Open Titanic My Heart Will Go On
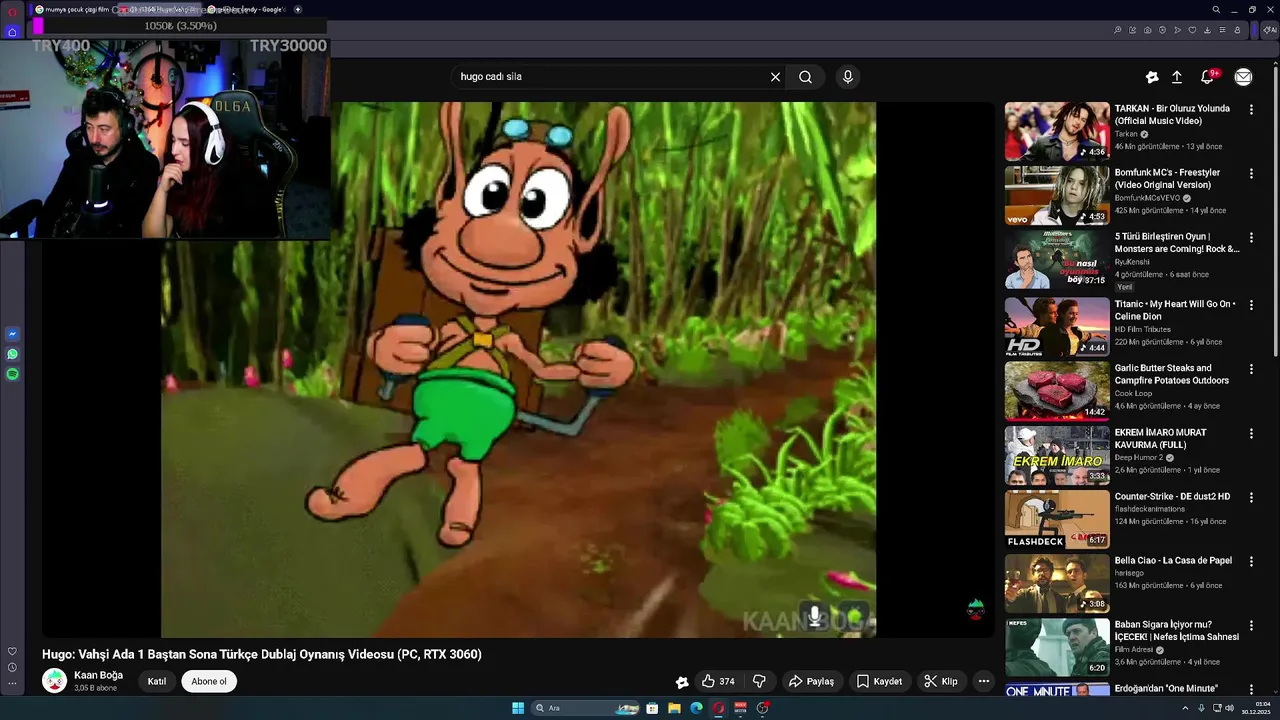 tap(1174, 310)
